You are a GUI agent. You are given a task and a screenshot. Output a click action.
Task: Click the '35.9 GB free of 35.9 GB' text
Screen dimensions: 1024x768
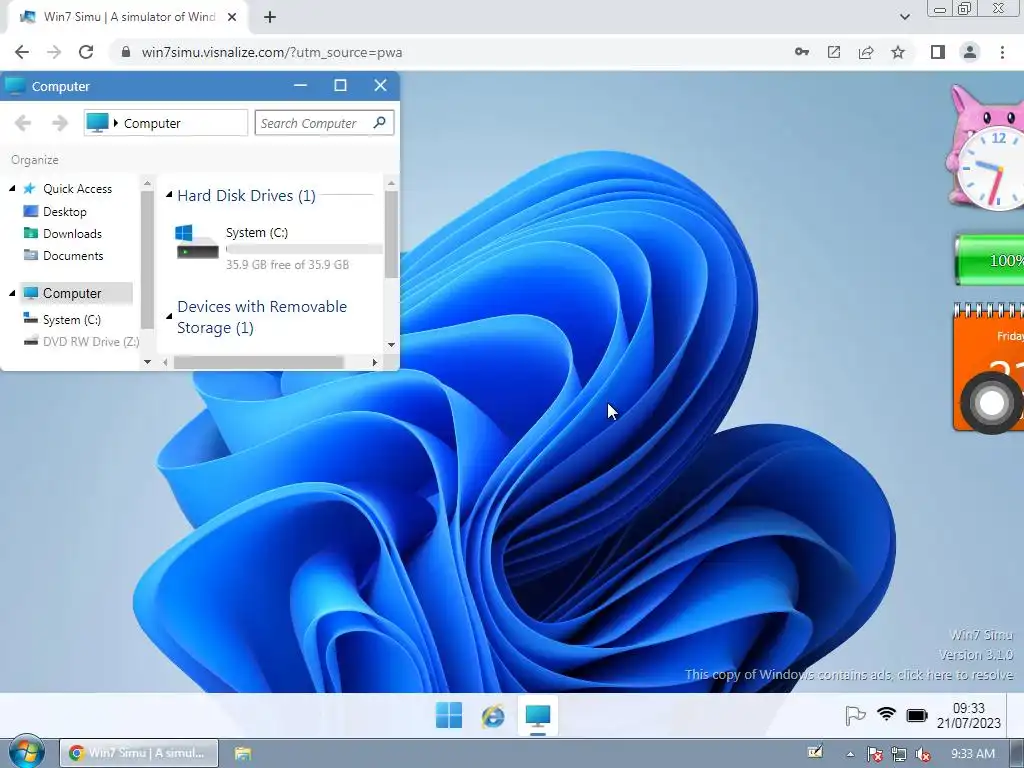[x=287, y=264]
